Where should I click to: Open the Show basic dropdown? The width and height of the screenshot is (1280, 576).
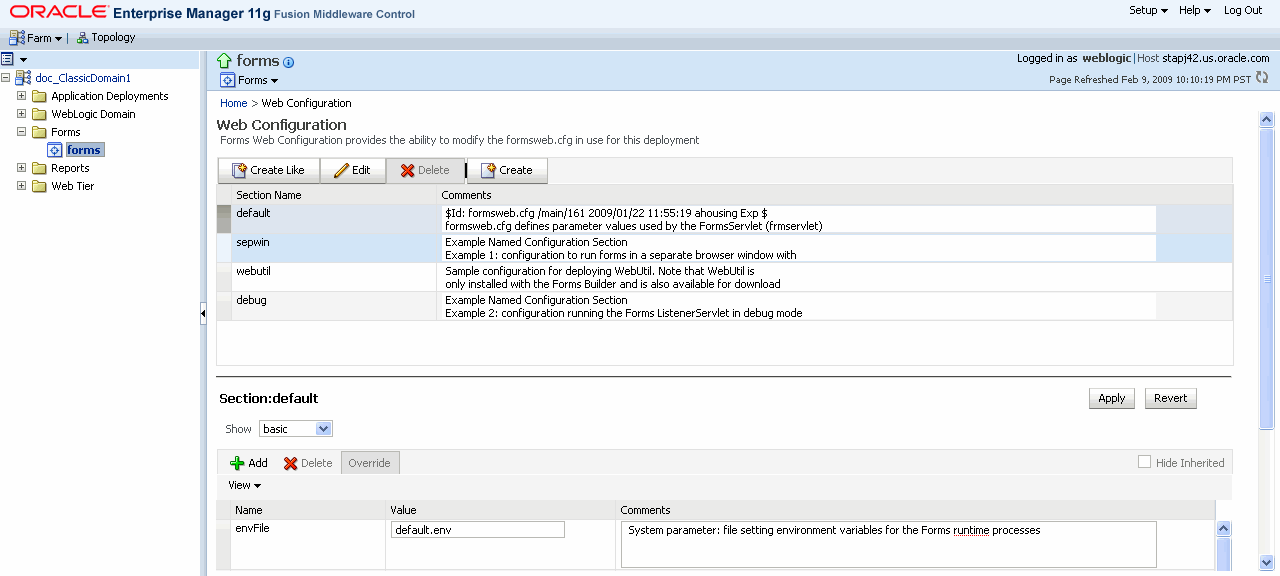point(295,428)
